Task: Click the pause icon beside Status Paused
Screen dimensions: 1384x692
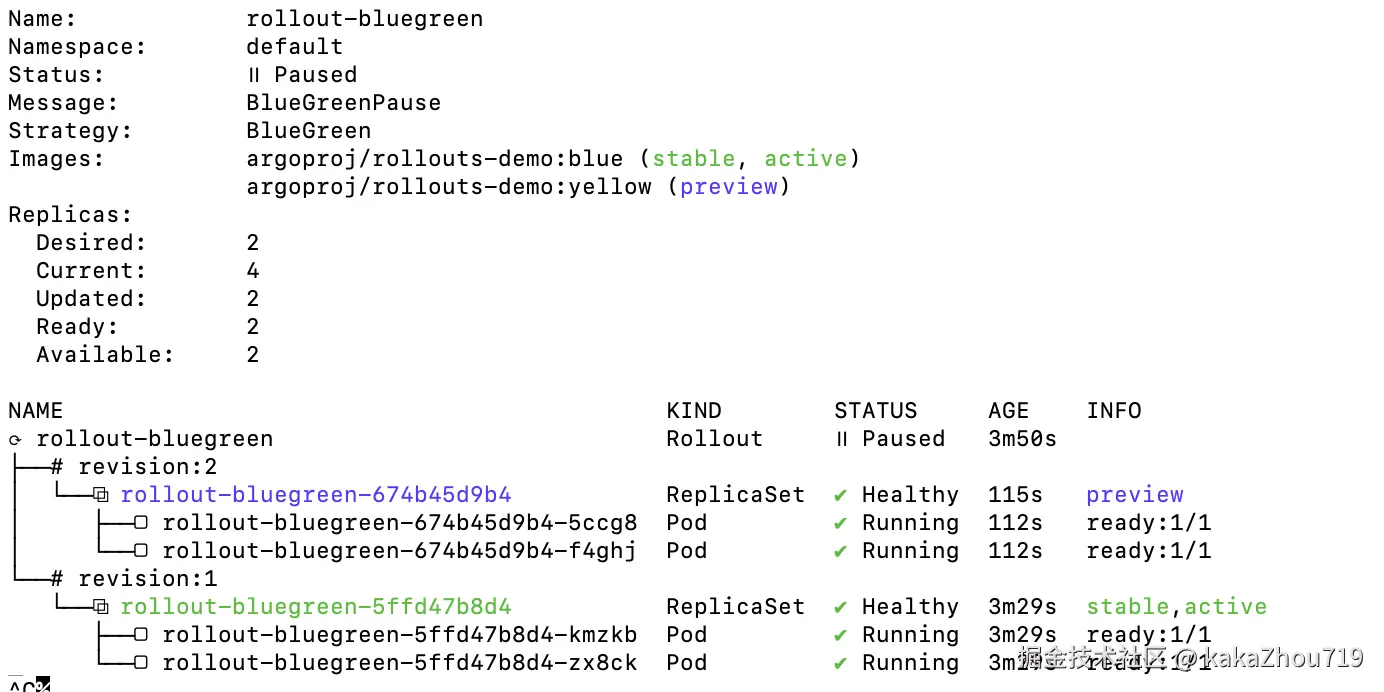Action: pyautogui.click(x=253, y=75)
